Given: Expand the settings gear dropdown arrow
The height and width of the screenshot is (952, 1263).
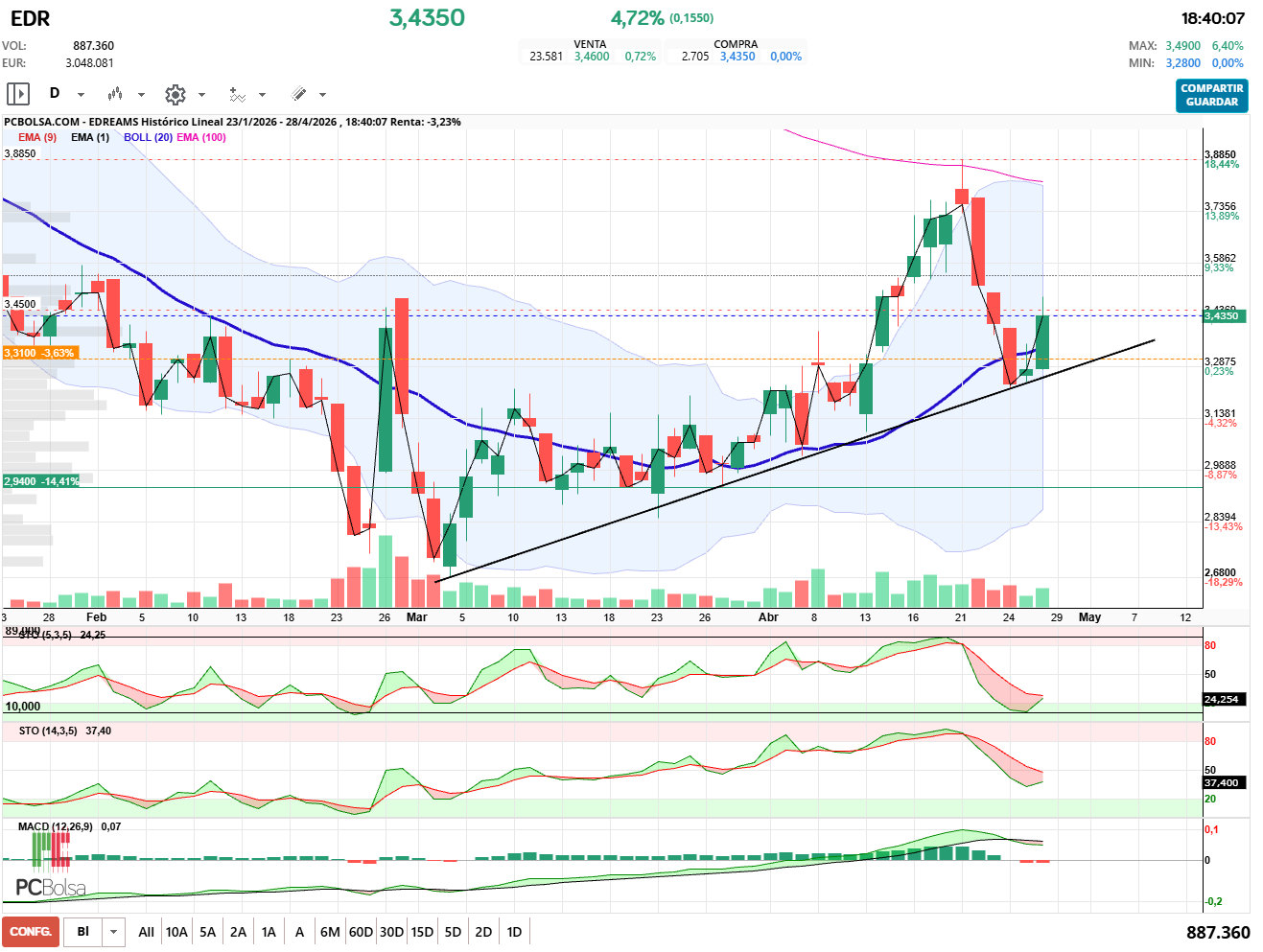Looking at the screenshot, I should point(201,95).
